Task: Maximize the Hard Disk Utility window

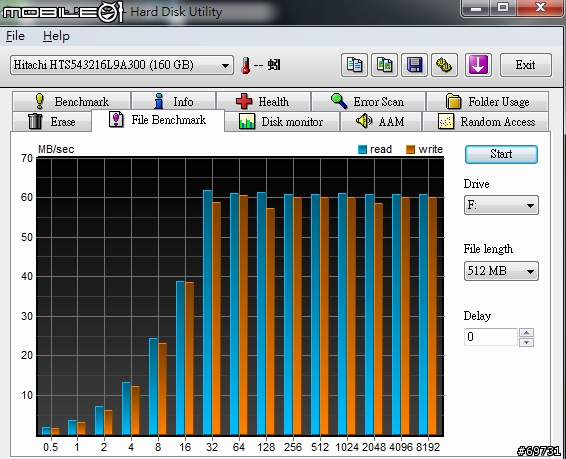Action: [x=503, y=8]
